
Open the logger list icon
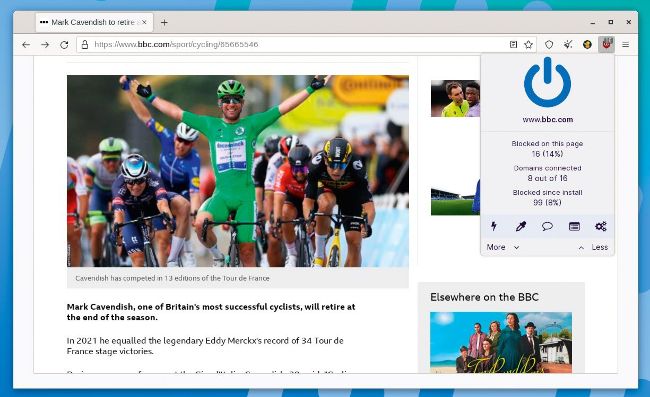[574, 226]
